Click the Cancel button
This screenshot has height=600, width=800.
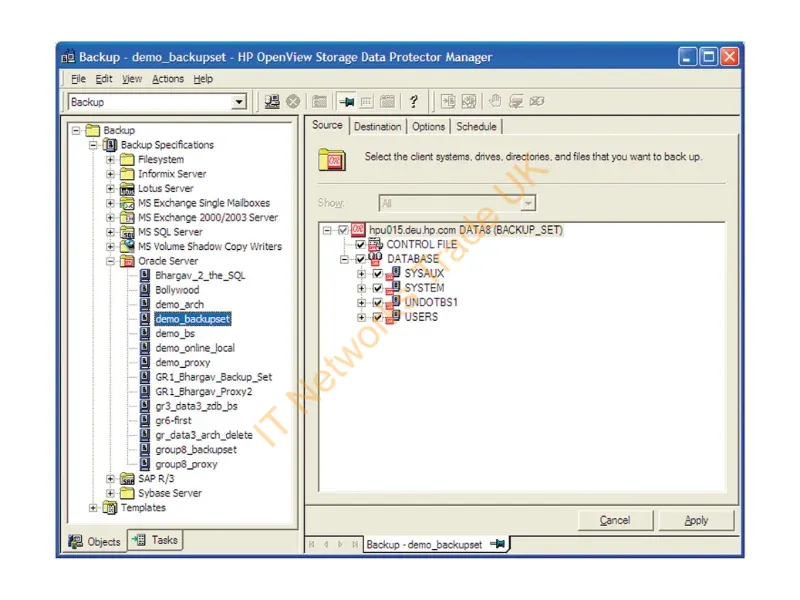[615, 520]
